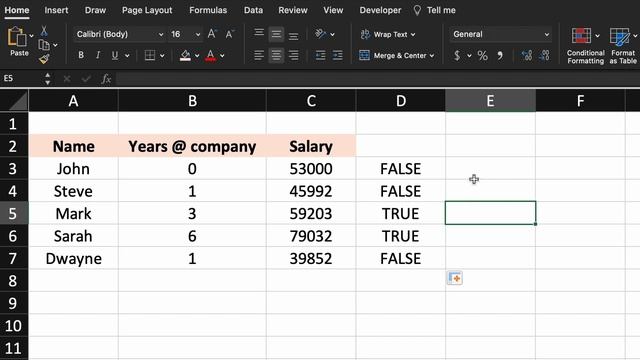Select the cell containing Dwayne
Image resolution: width=640 pixels, height=360 pixels.
coord(73,258)
